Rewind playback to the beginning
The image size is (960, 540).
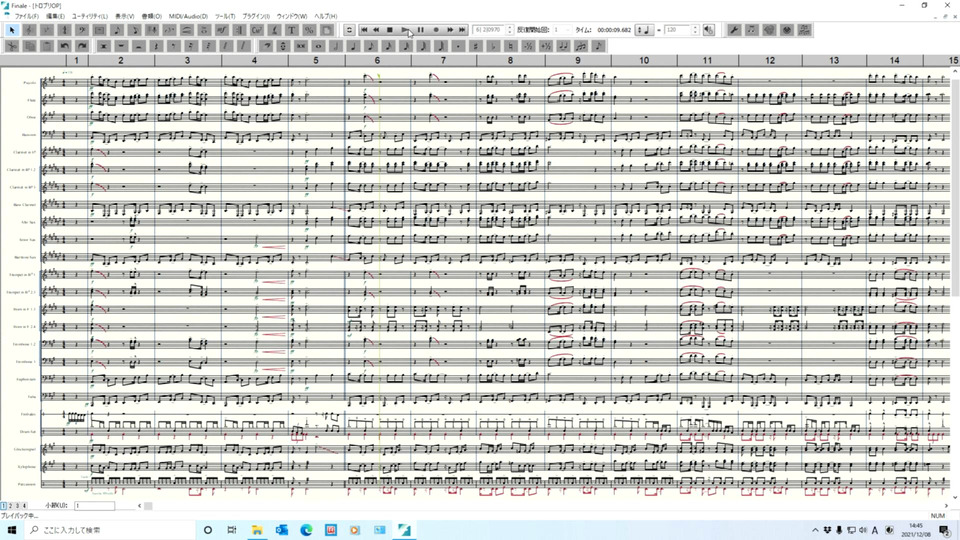[364, 30]
